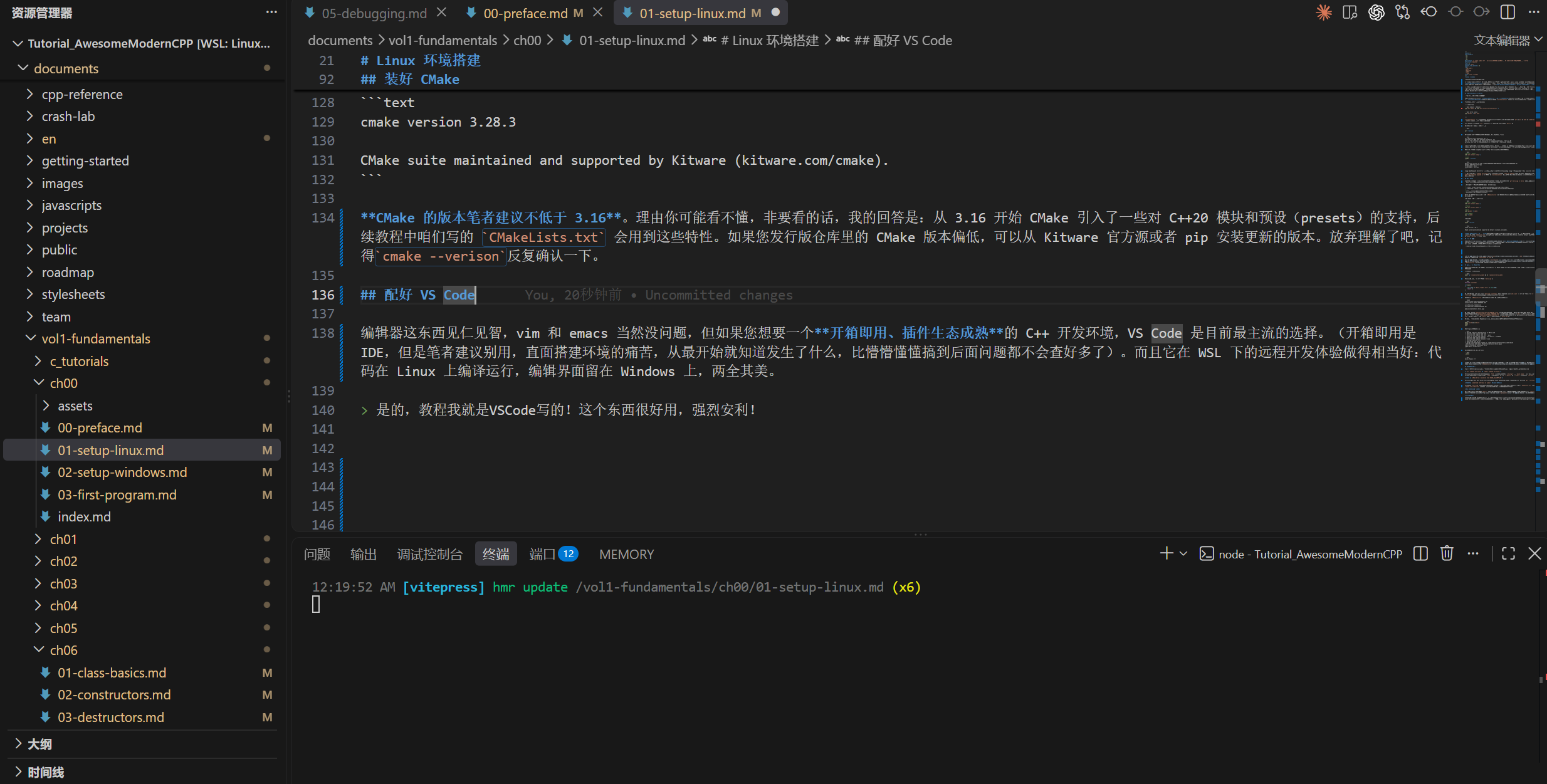This screenshot has width=1547, height=784.
Task: Click vol1-fundamentals in the breadcrumb path
Action: 443,41
